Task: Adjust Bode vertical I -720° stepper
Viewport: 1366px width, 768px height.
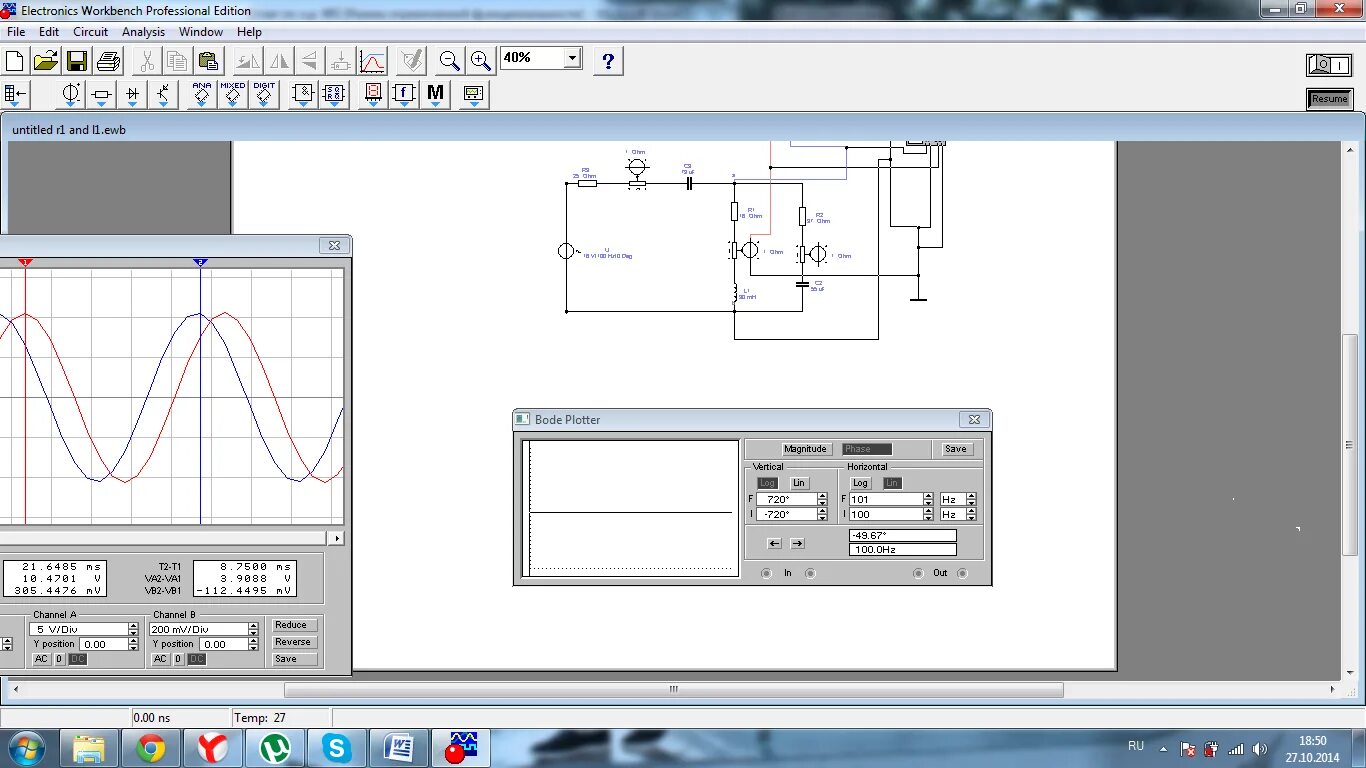Action: coord(822,514)
